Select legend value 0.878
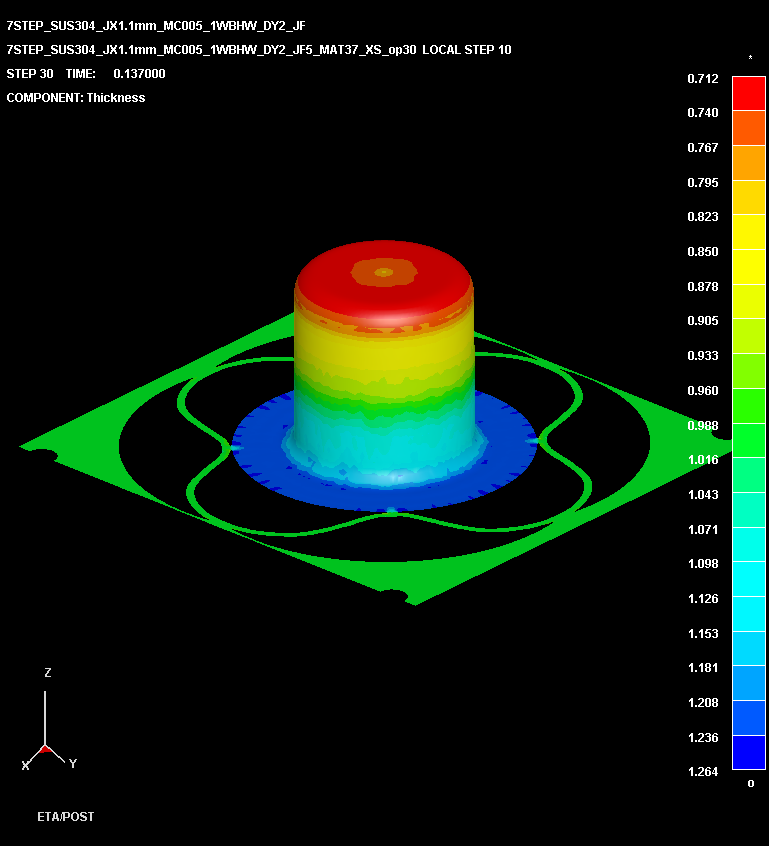 pos(703,286)
